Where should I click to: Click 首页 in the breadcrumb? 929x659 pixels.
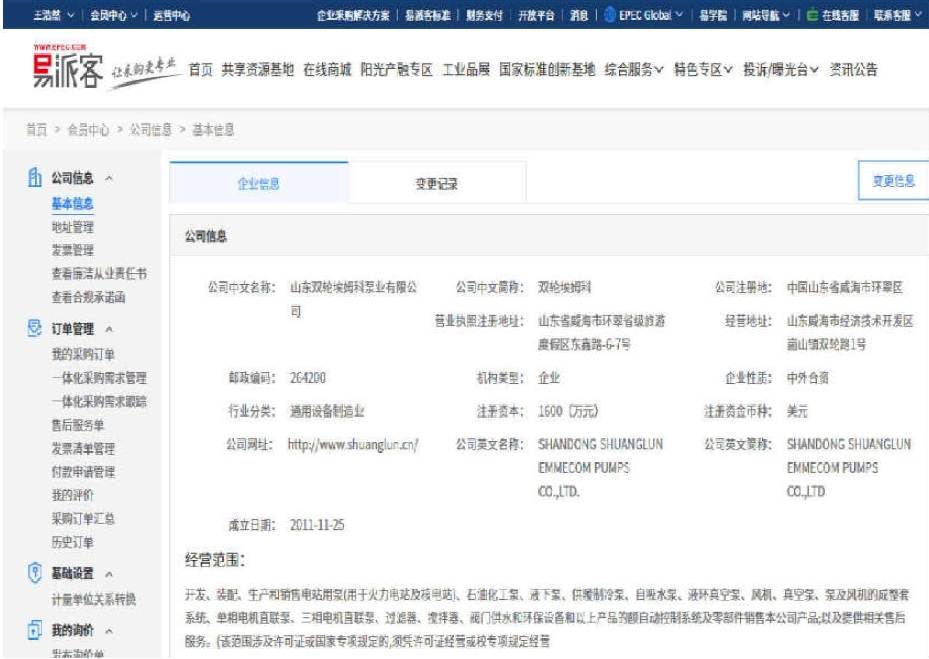click(36, 130)
